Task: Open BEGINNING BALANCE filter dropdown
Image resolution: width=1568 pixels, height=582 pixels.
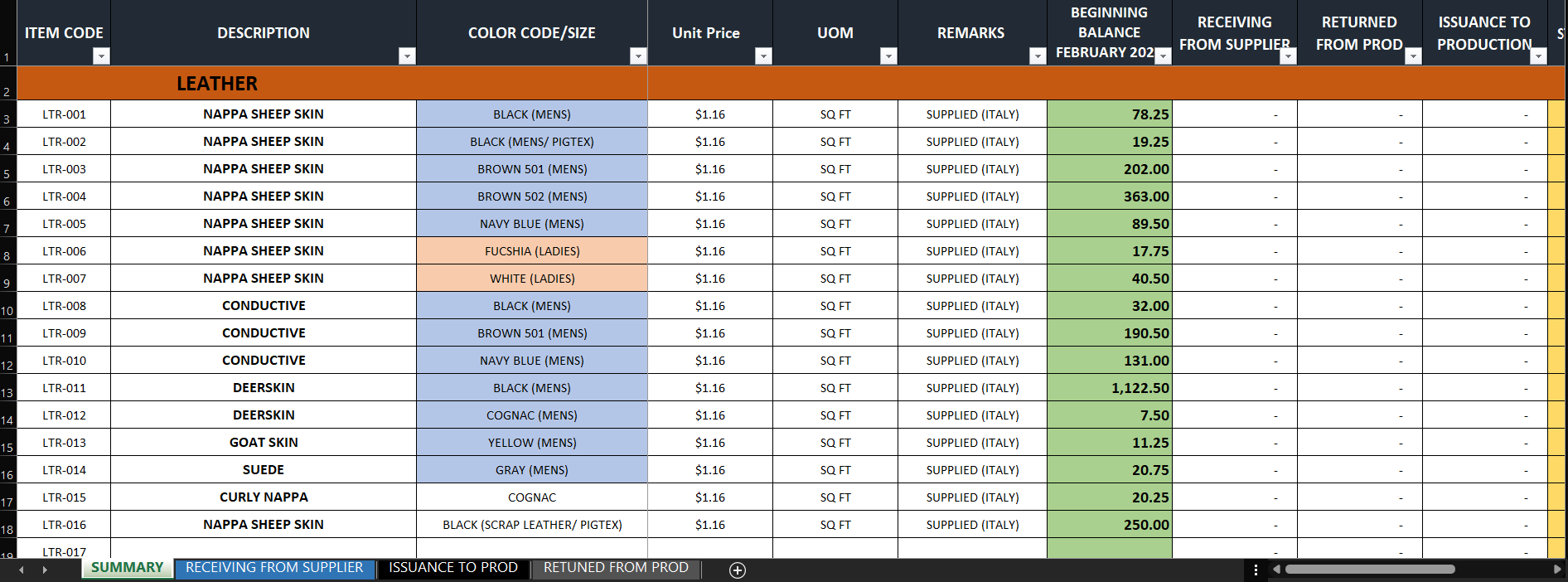Action: (x=1164, y=56)
